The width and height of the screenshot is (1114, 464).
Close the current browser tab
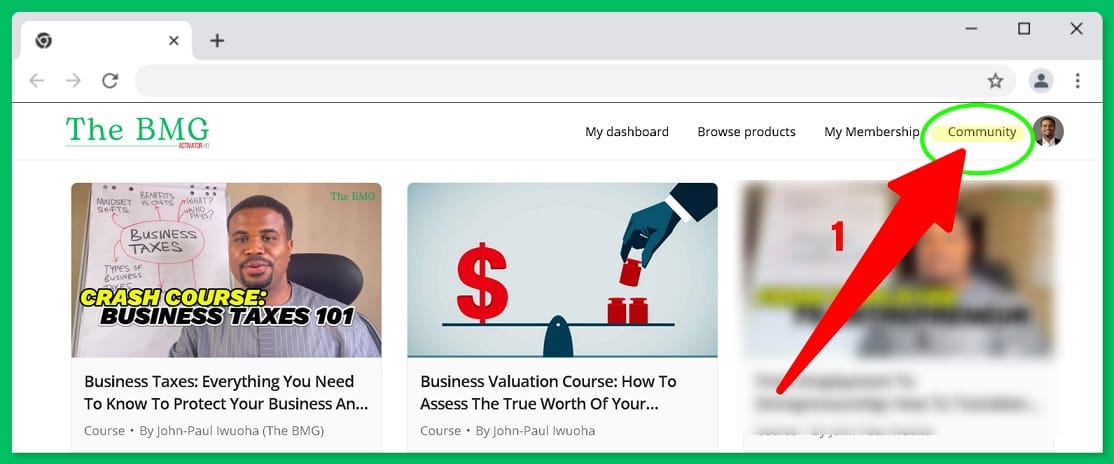(x=173, y=41)
